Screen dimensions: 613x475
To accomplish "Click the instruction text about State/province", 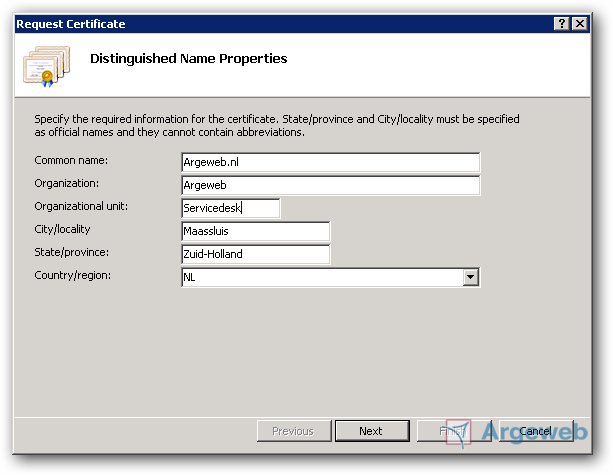I will coord(277,125).
